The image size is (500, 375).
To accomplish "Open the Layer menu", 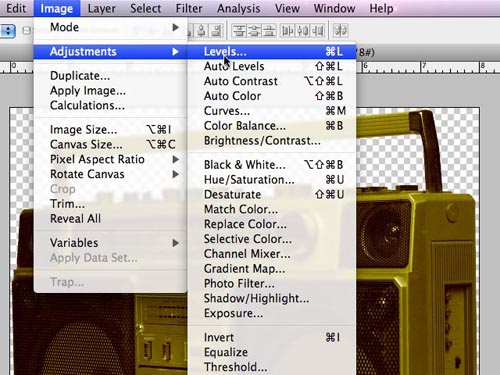I will tap(102, 8).
